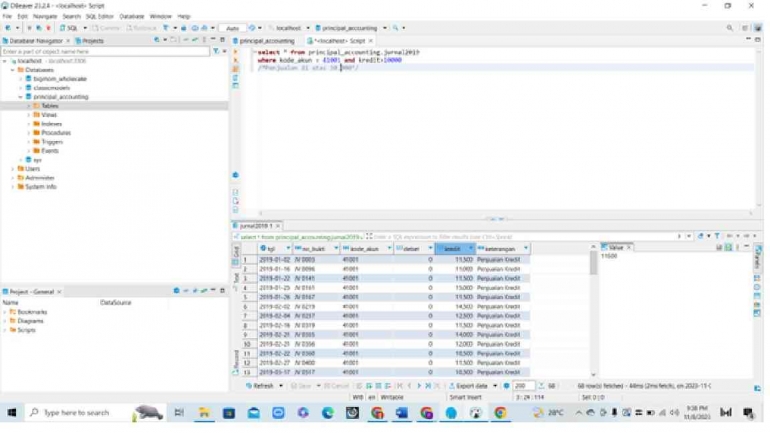
Task: Toggle the vertical Panels side tab
Action: point(757,258)
